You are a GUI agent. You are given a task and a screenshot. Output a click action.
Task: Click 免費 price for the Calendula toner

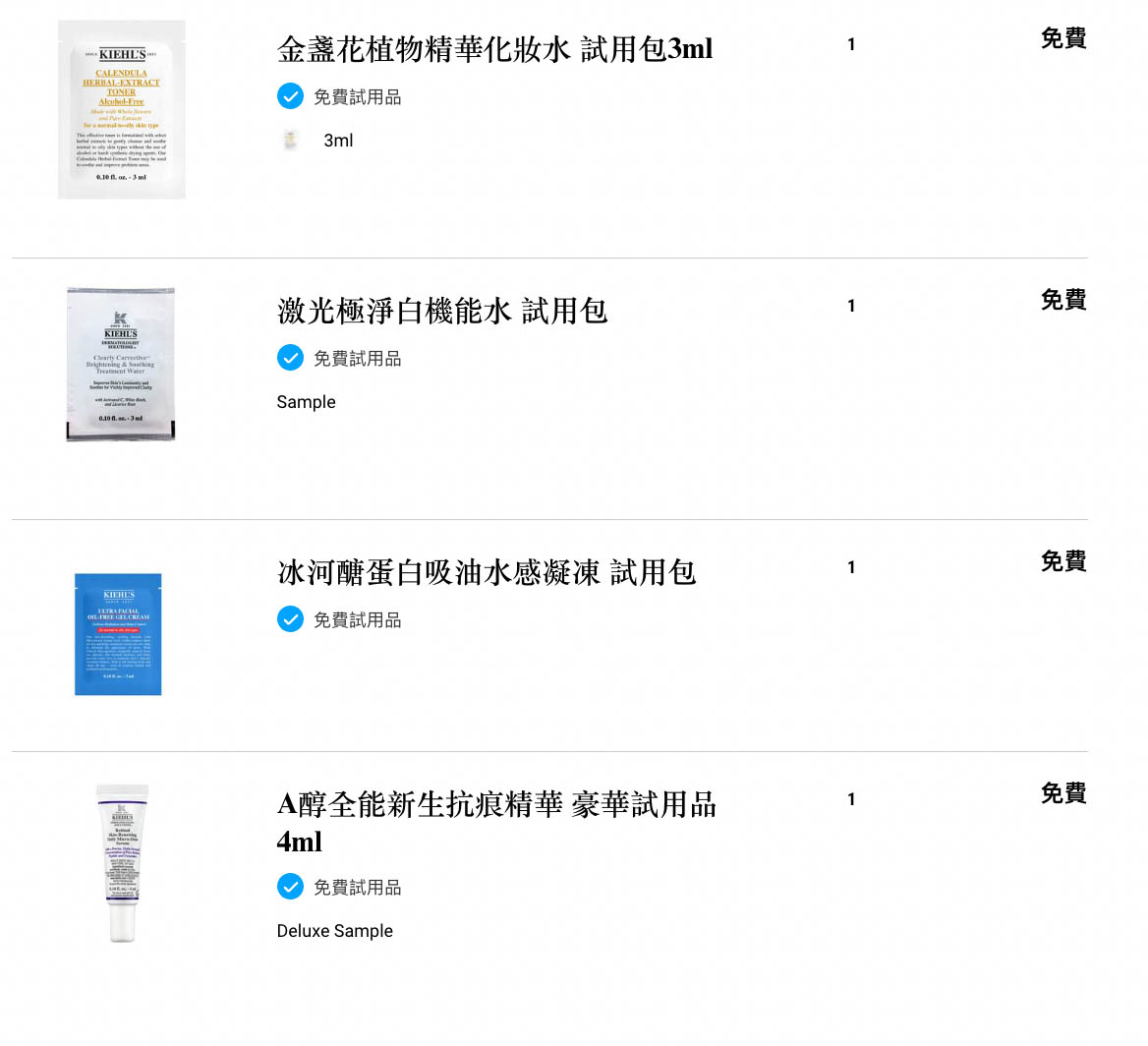pos(1063,38)
